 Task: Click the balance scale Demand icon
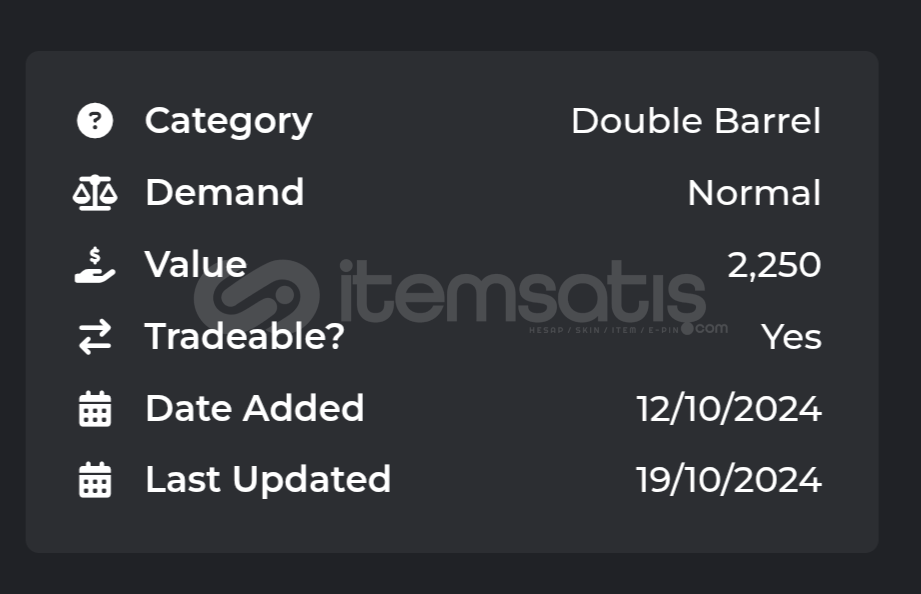point(95,193)
